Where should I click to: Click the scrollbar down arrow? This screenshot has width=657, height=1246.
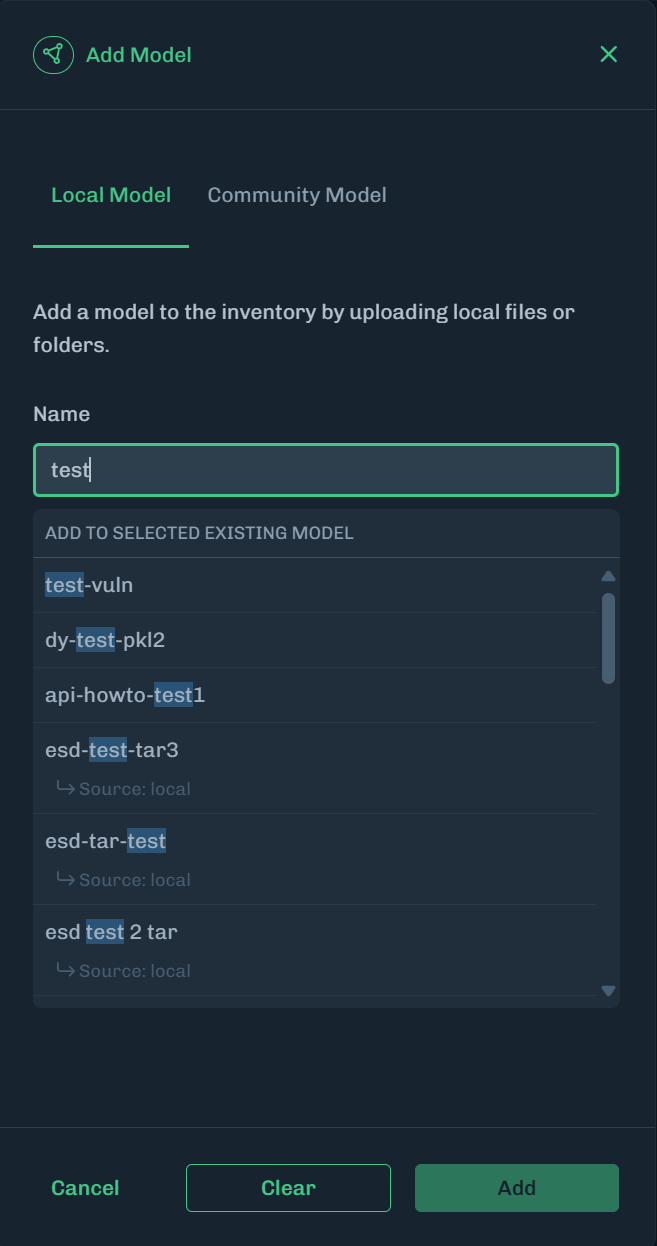click(608, 991)
